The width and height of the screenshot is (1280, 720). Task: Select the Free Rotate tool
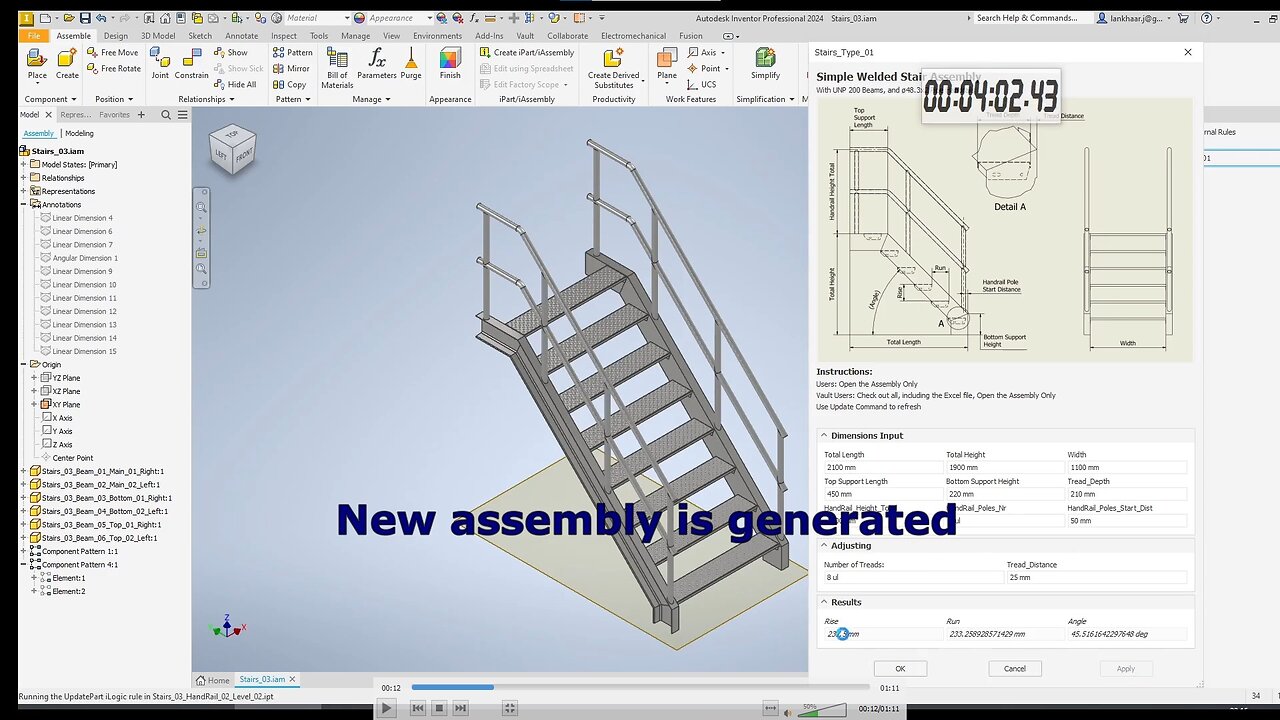[114, 68]
